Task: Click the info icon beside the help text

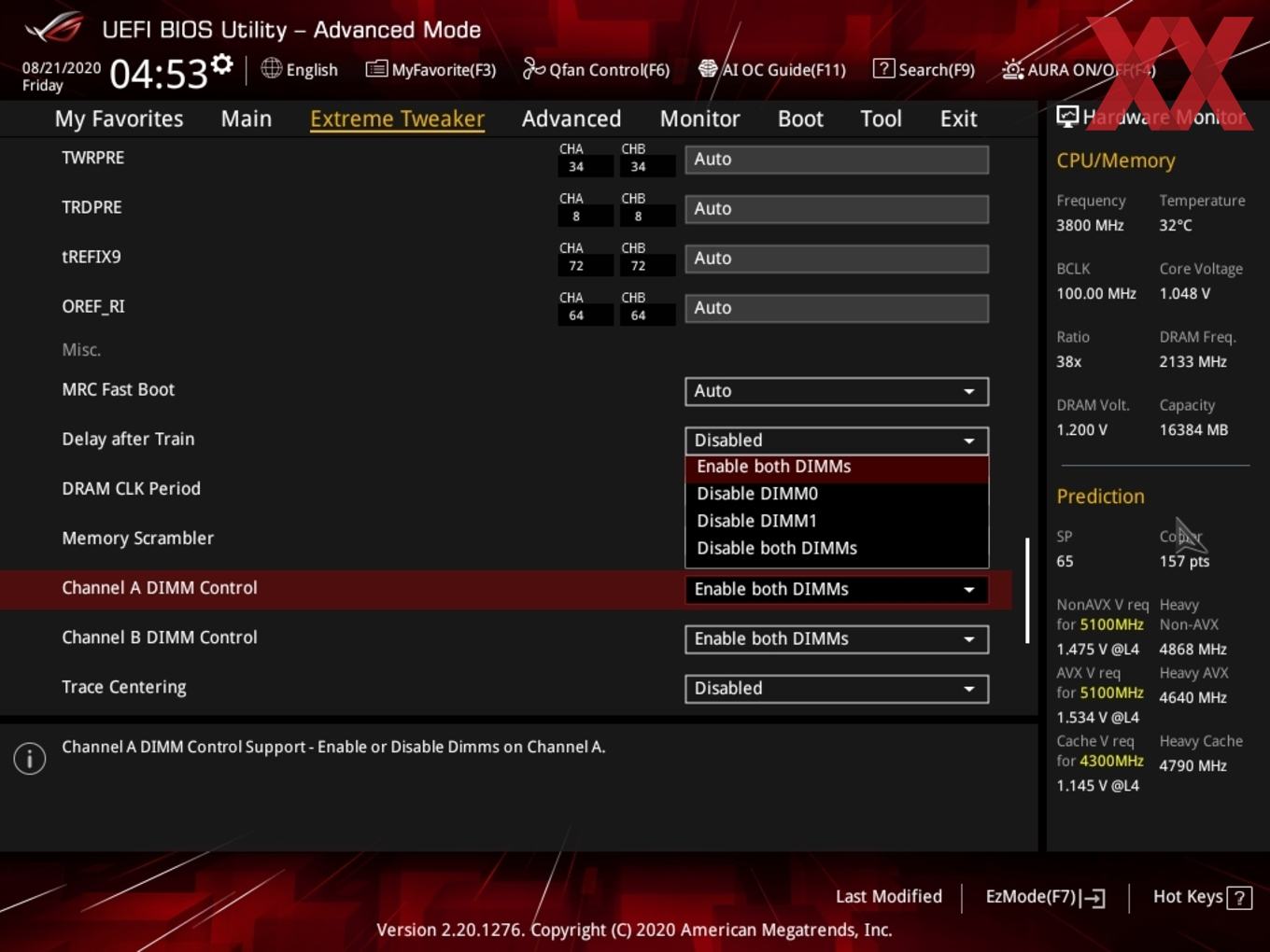Action: pos(30,759)
